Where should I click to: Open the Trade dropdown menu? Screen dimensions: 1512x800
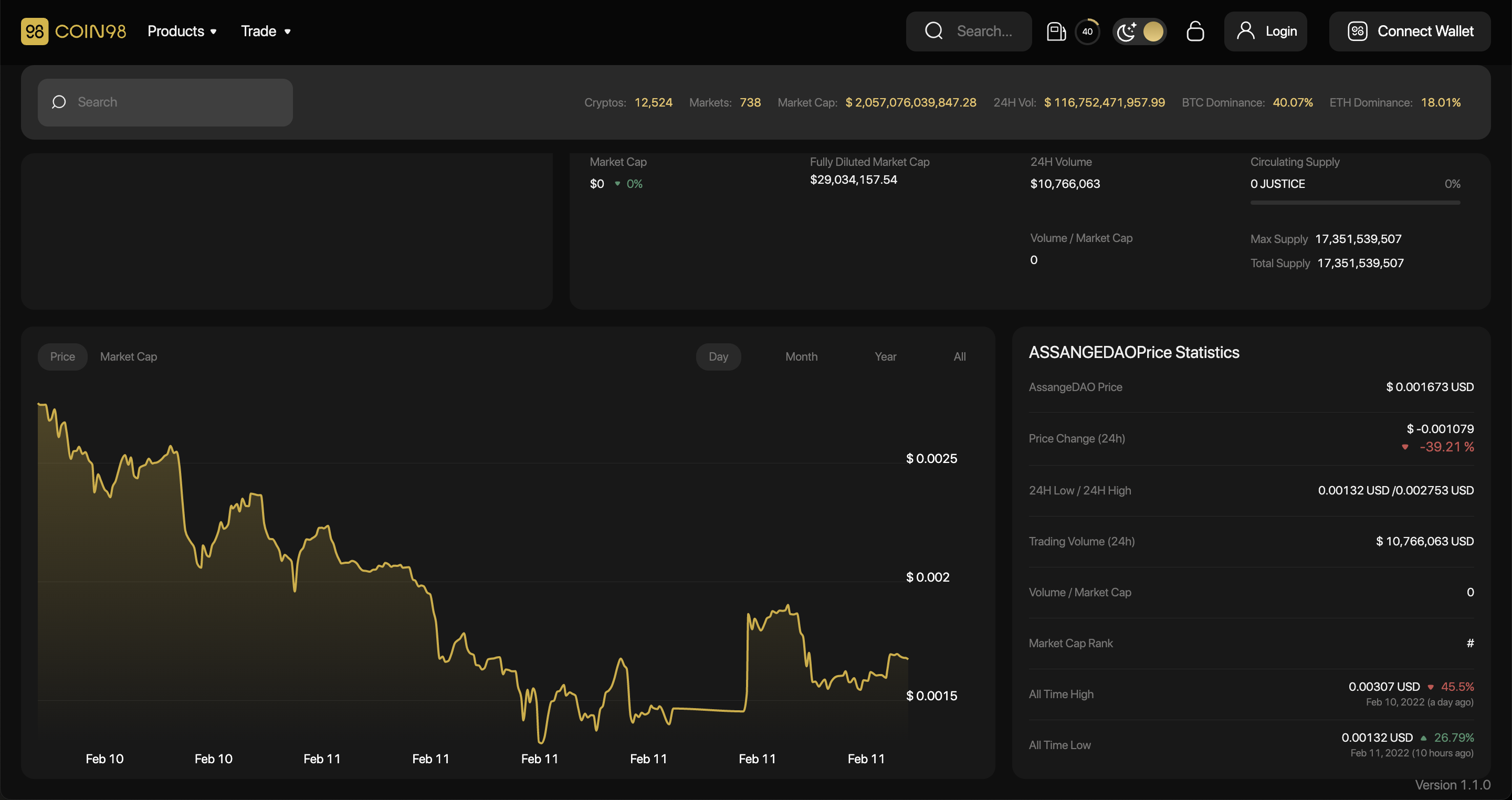click(x=266, y=31)
